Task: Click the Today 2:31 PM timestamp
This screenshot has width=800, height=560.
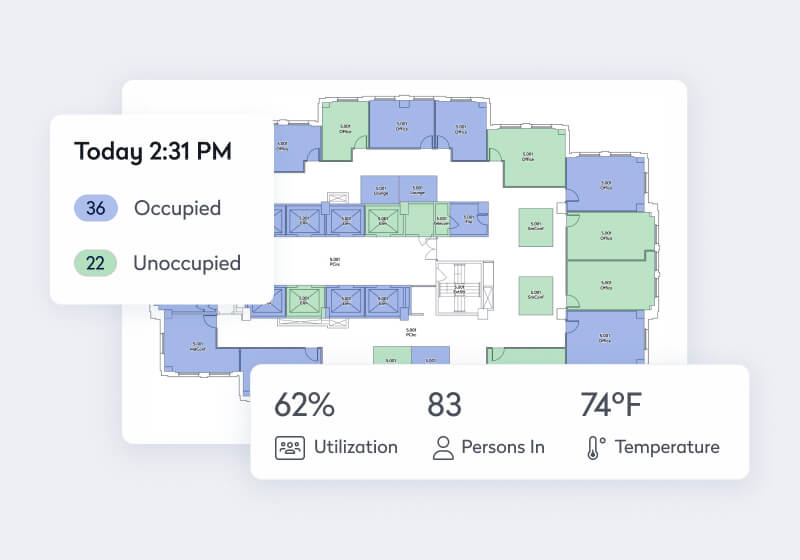Action: pos(153,152)
